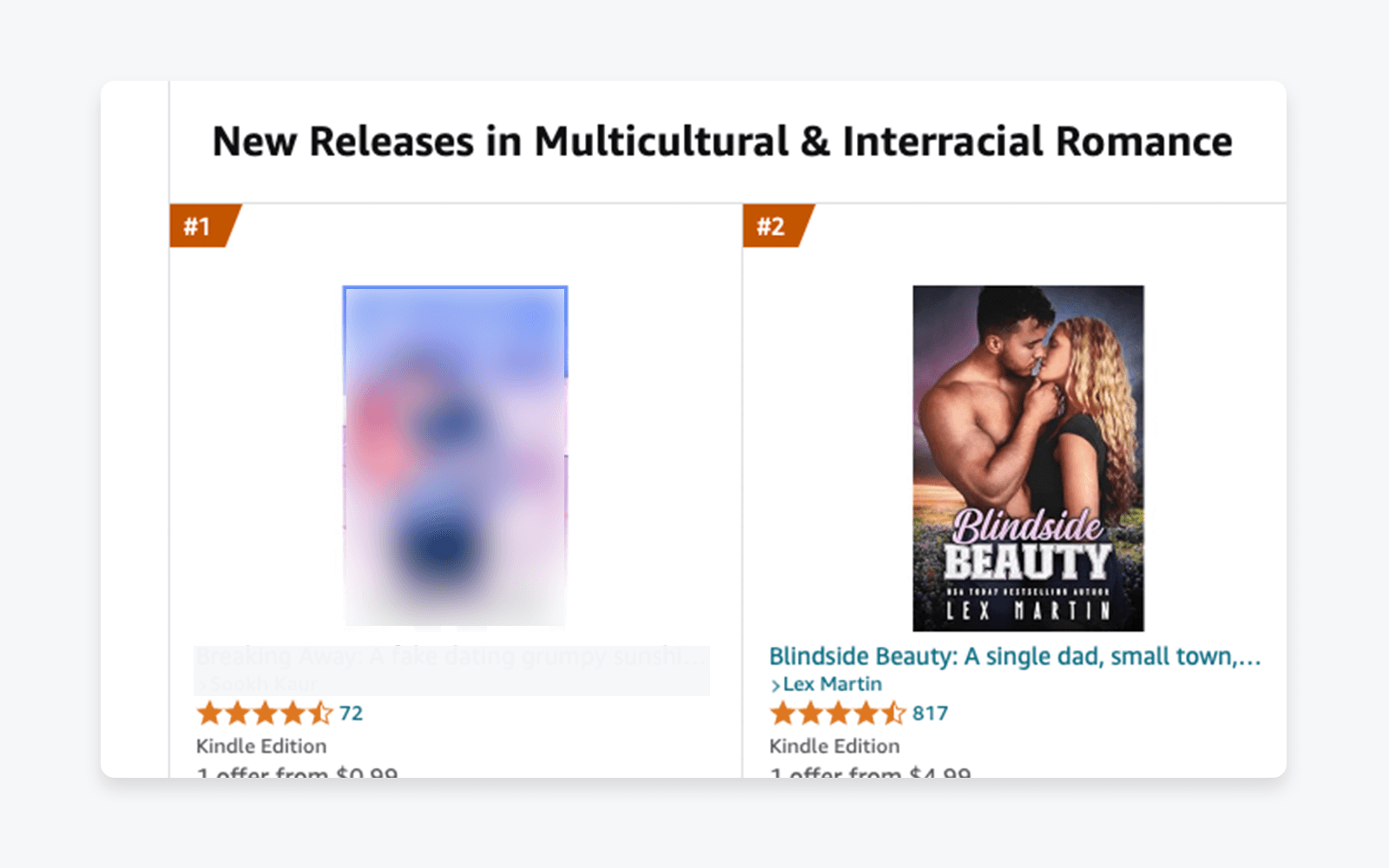Click the #2 ranking badge
This screenshot has height=868, width=1389.
774,226
